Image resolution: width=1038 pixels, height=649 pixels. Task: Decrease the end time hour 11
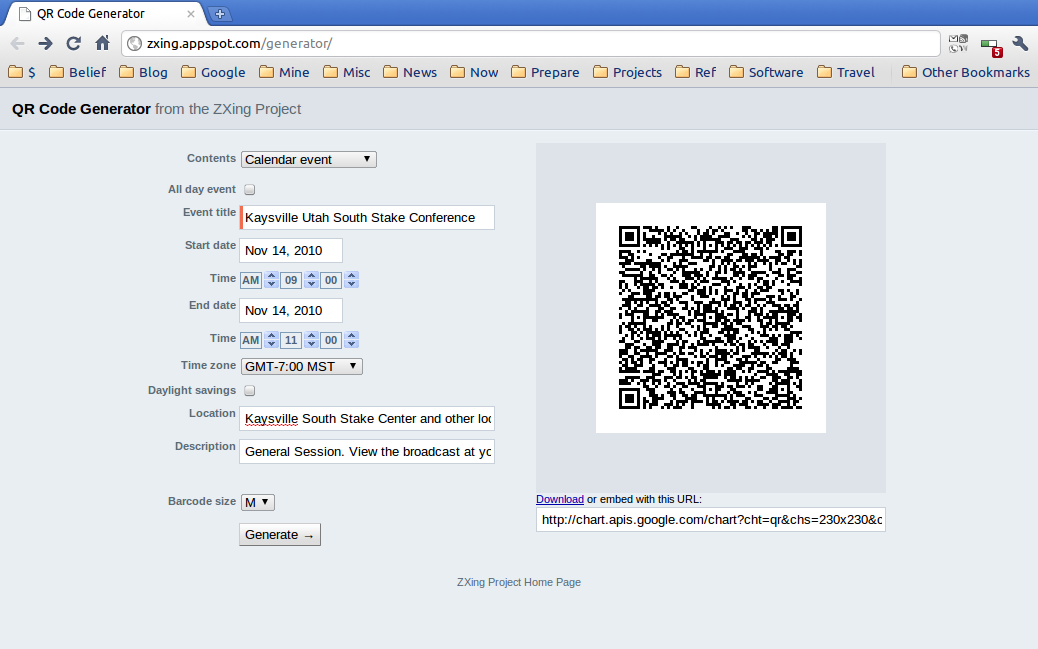(x=312, y=344)
